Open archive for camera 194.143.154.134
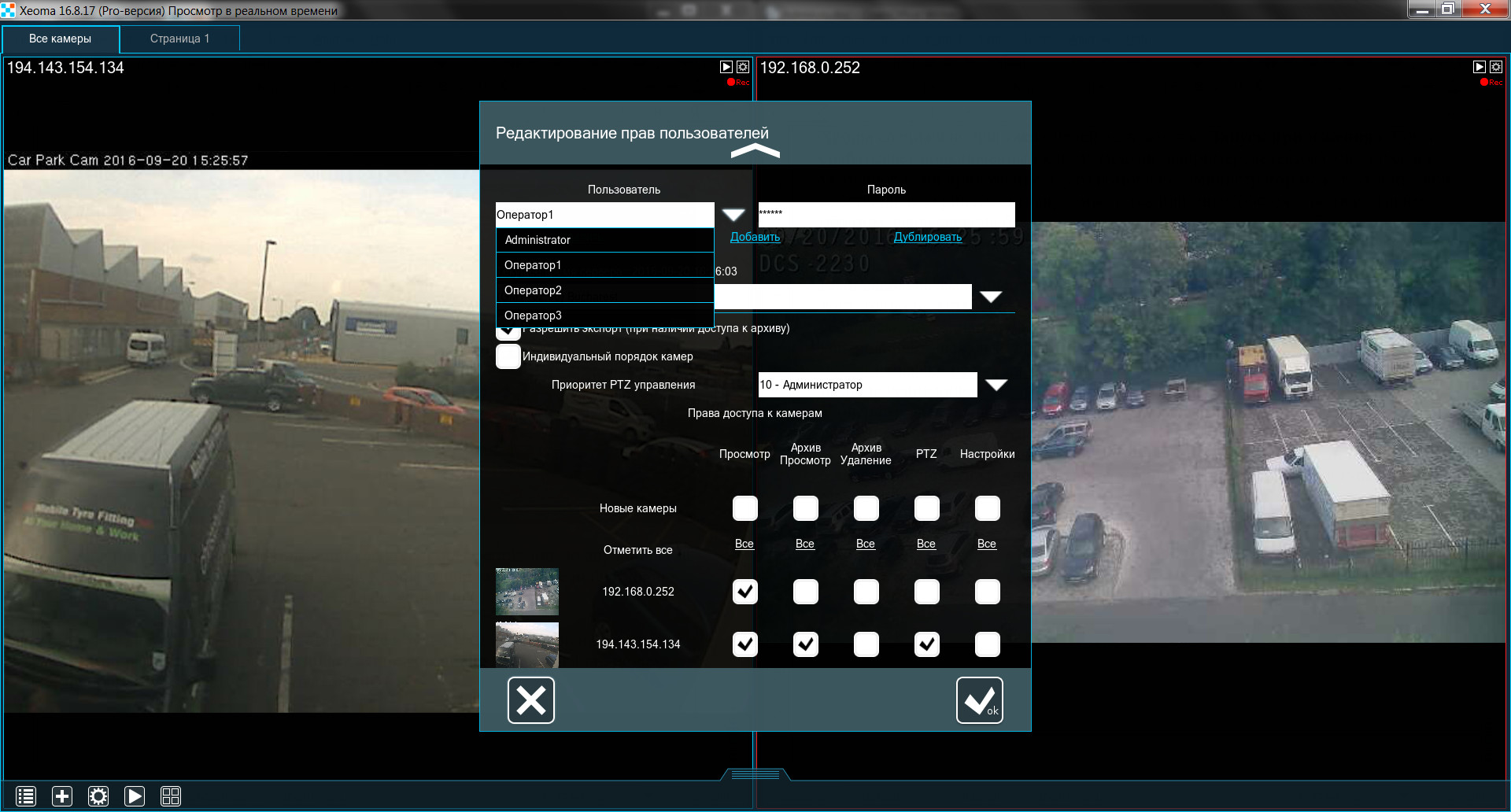This screenshot has width=1511, height=812. [x=726, y=68]
